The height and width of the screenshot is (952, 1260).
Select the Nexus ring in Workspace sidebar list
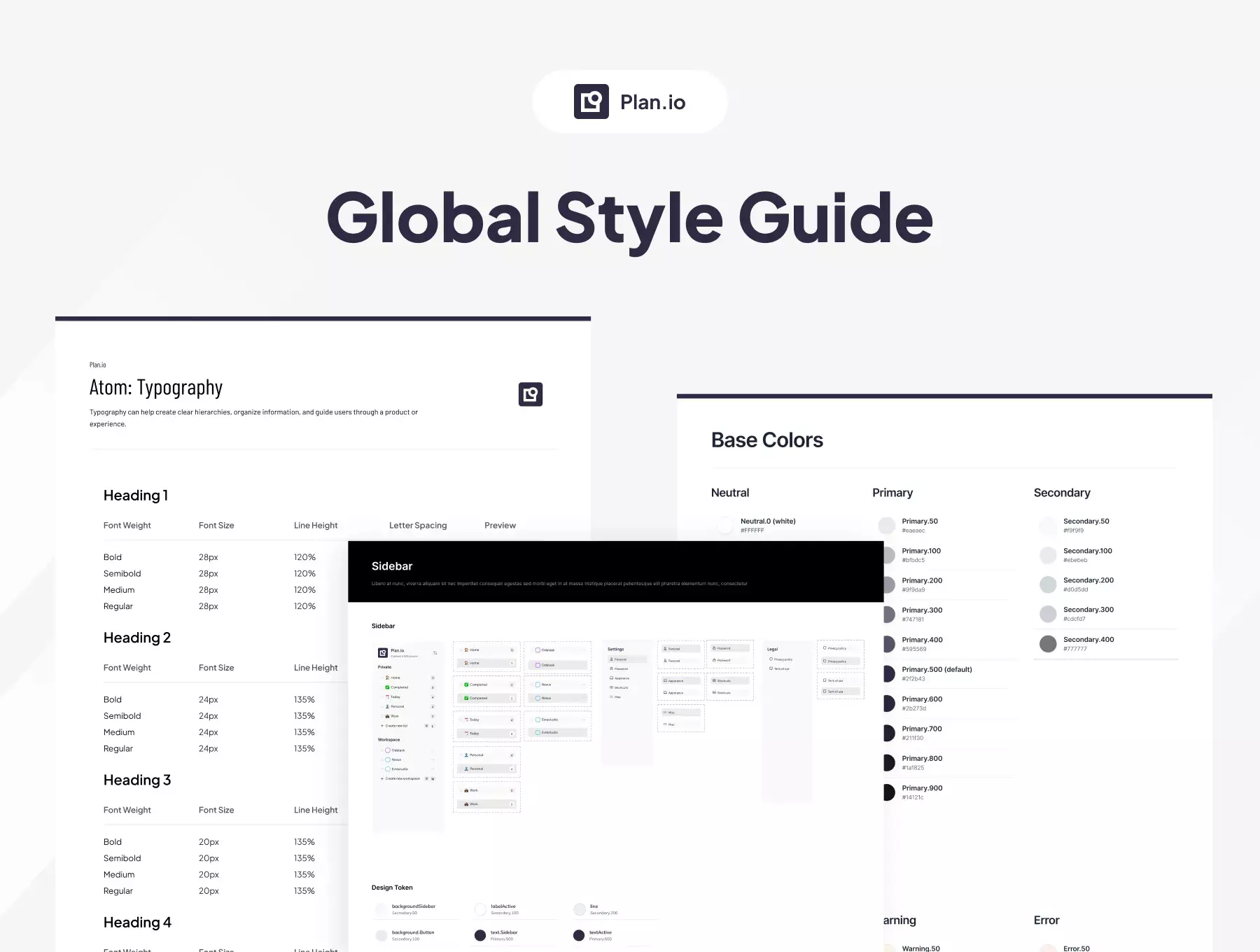click(x=388, y=759)
